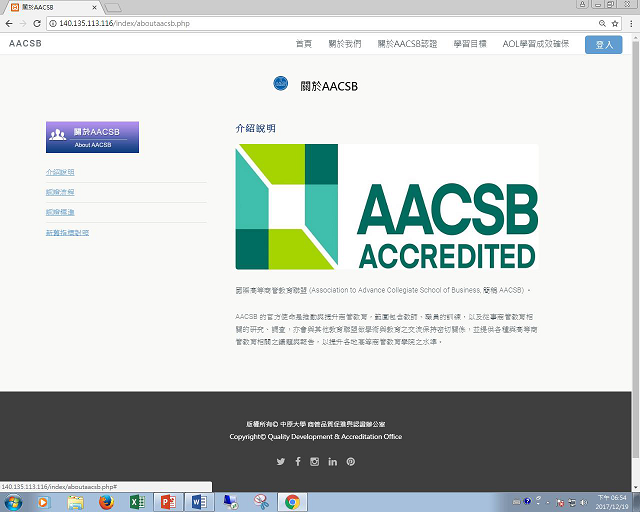The width and height of the screenshot is (640, 512).
Task: Open the Instagram icon in footer
Action: (314, 462)
